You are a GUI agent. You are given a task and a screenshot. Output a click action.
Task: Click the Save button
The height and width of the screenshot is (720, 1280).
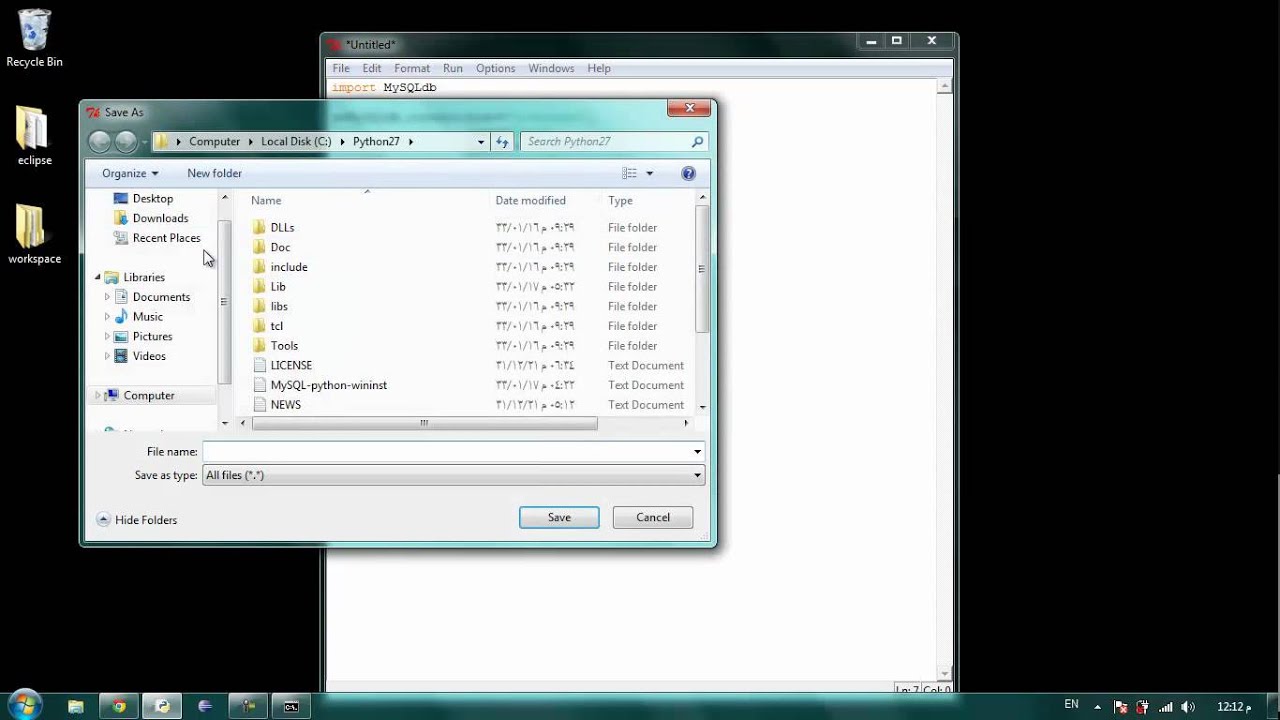coord(559,517)
